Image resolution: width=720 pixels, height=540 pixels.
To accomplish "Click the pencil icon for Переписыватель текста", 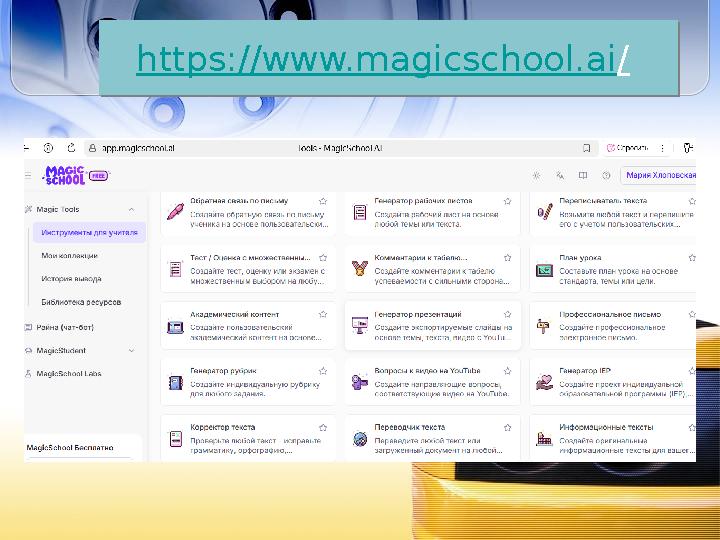I will point(545,212).
